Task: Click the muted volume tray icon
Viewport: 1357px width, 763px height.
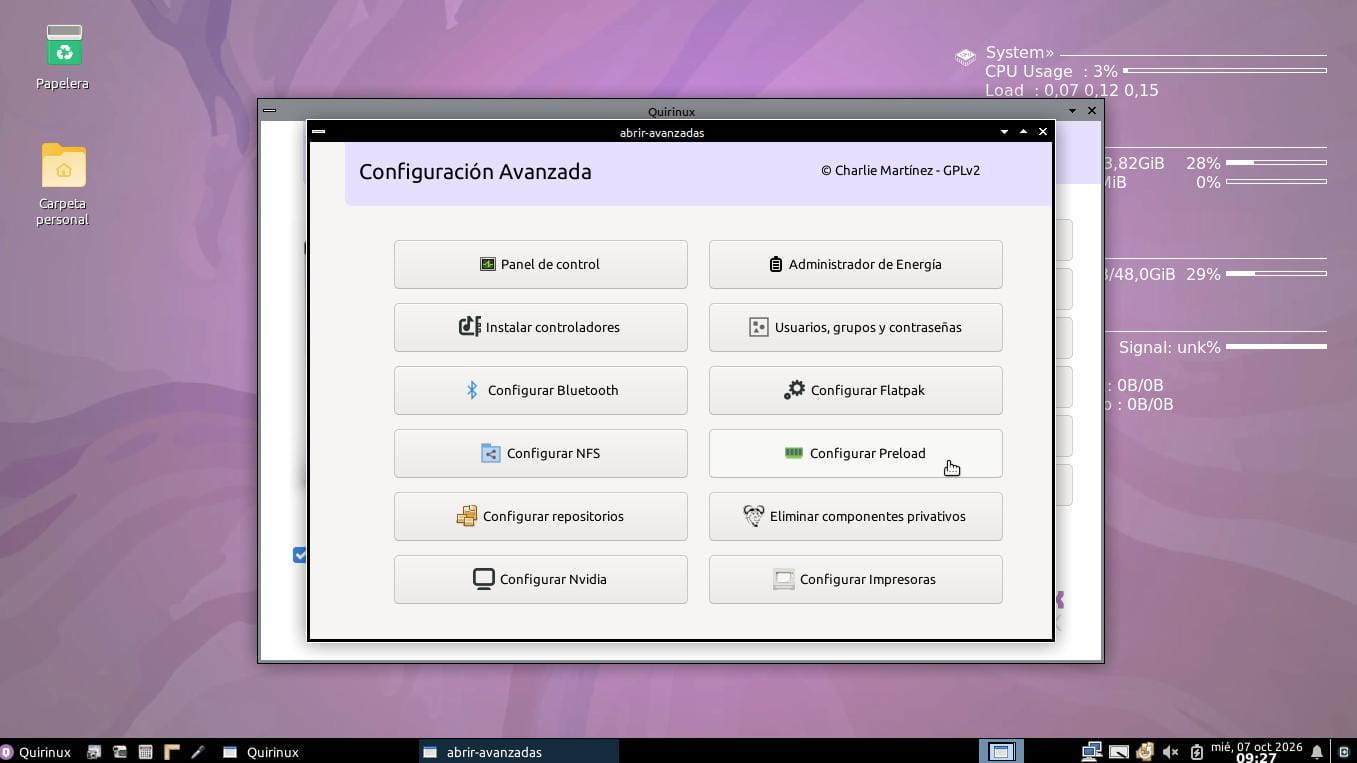Action: [1170, 752]
